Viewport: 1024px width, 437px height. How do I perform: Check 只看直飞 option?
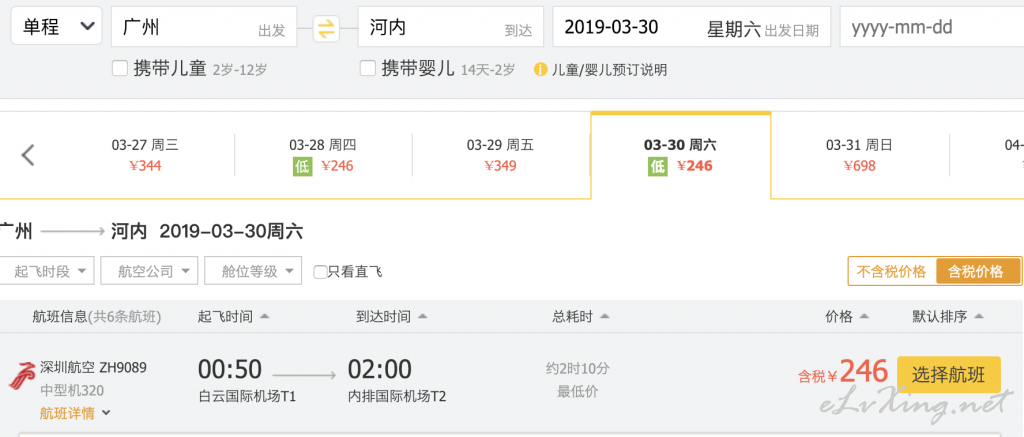coord(320,272)
